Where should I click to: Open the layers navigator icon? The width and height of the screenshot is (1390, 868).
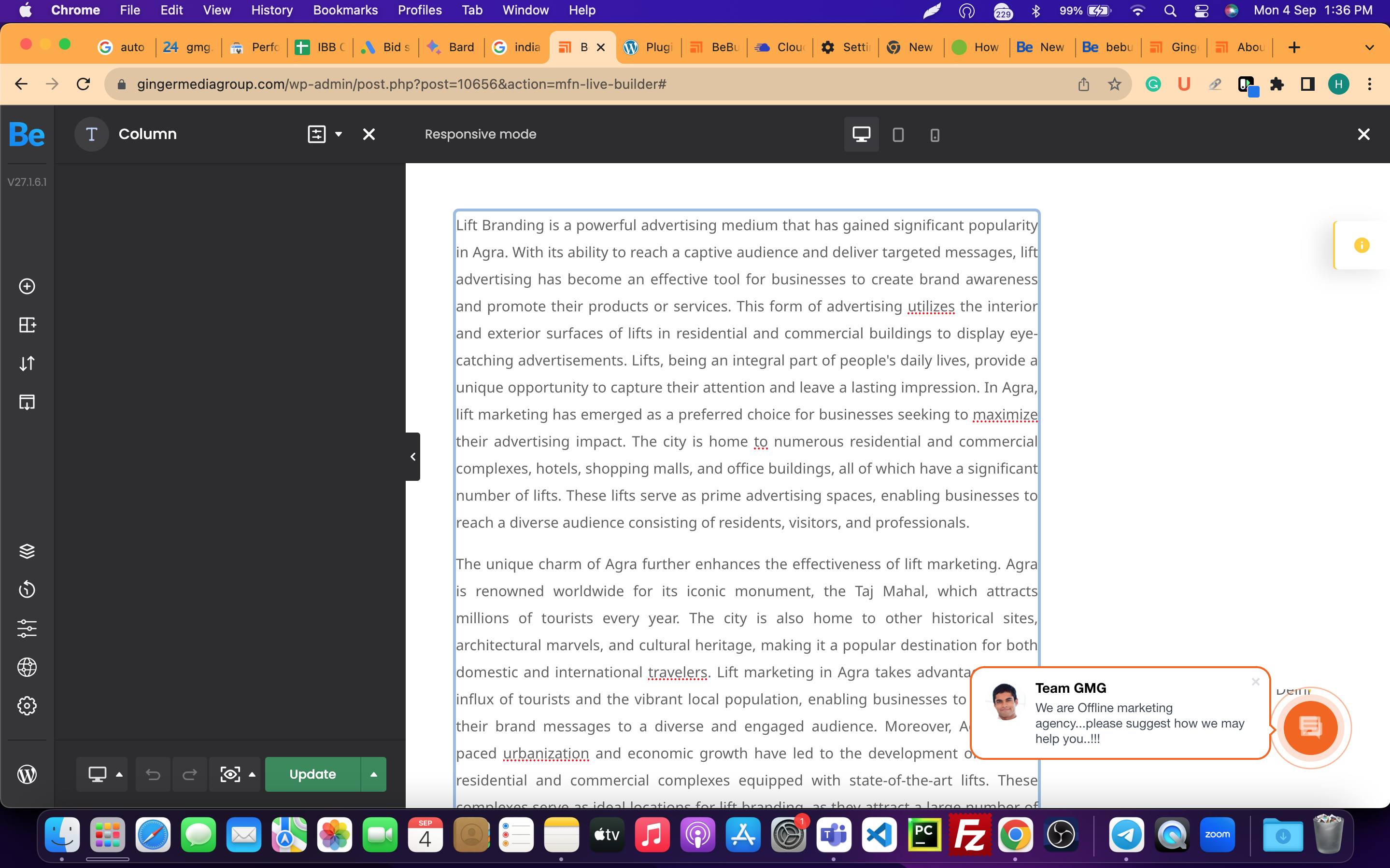(27, 551)
